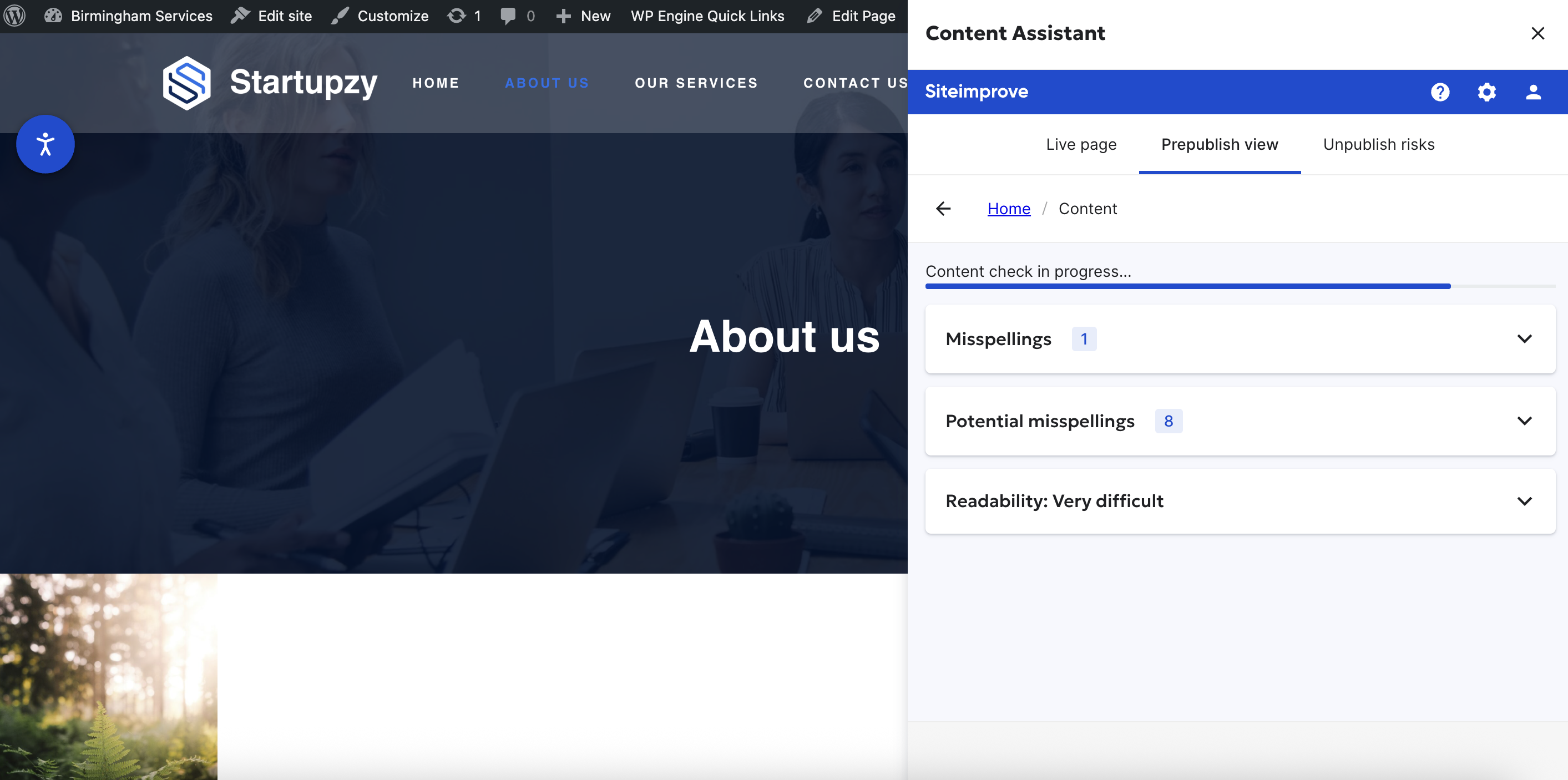Click the back arrow beside Home breadcrumb
The width and height of the screenshot is (1568, 780).
pos(943,209)
